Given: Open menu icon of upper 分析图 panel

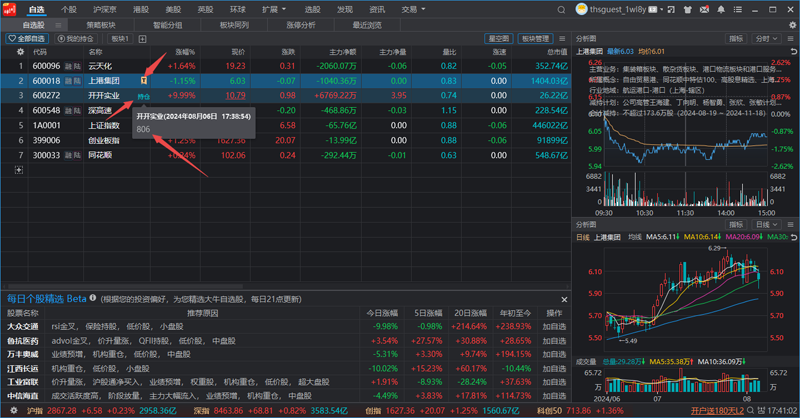Looking at the screenshot, I should tap(791, 39).
